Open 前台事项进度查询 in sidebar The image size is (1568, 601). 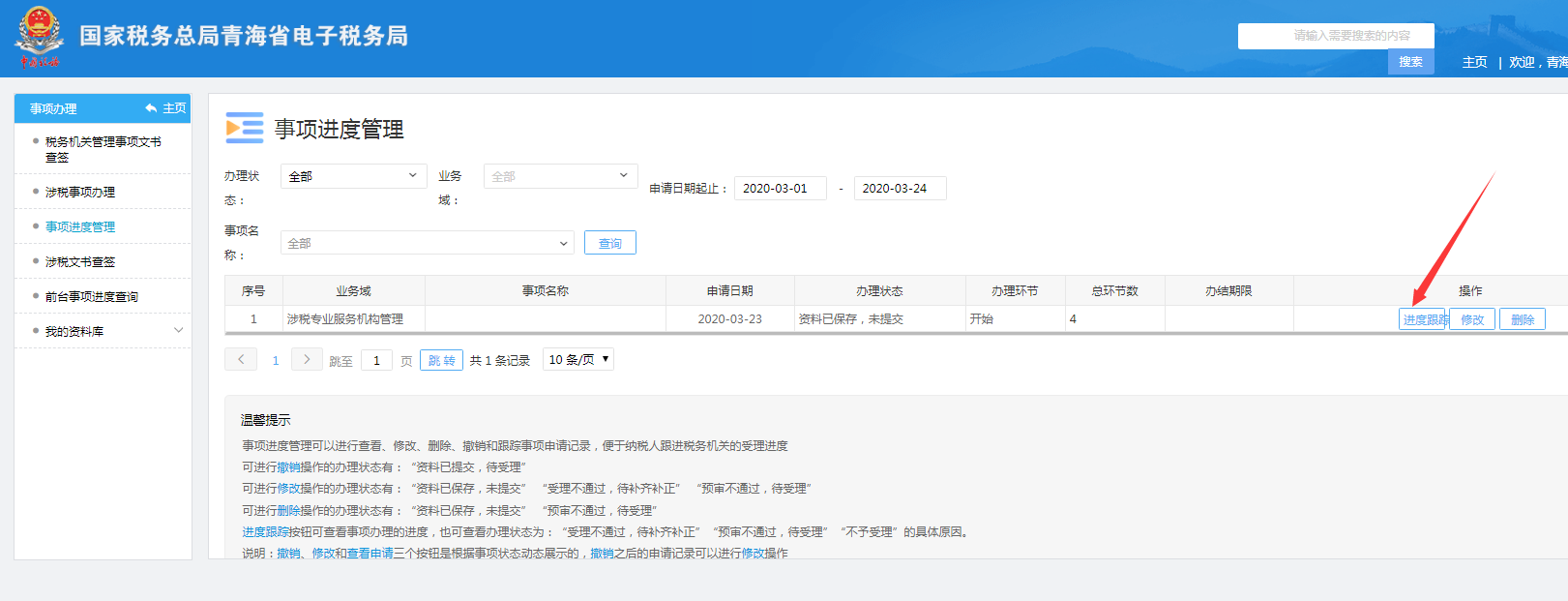pyautogui.click(x=92, y=296)
